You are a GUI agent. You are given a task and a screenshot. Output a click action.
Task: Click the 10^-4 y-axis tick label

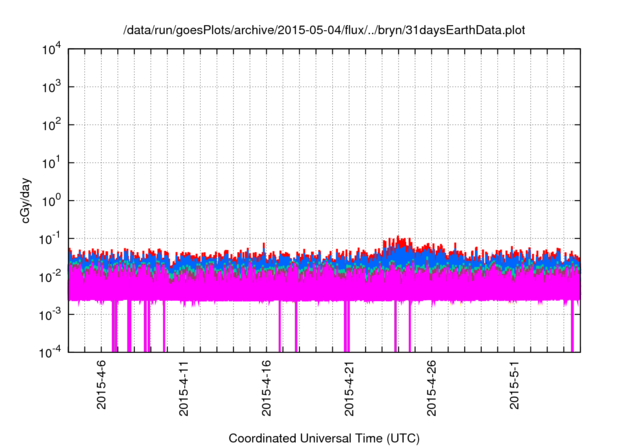pyautogui.click(x=50, y=352)
